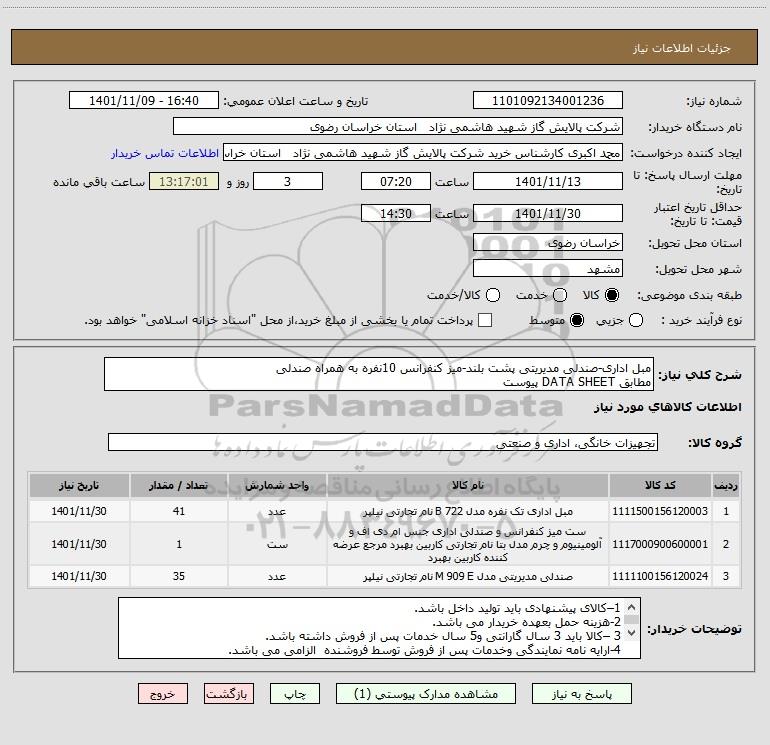Click item name صندلی مدیریتی مدل M 909 E
This screenshot has height=745, width=770.
[x=468, y=576]
